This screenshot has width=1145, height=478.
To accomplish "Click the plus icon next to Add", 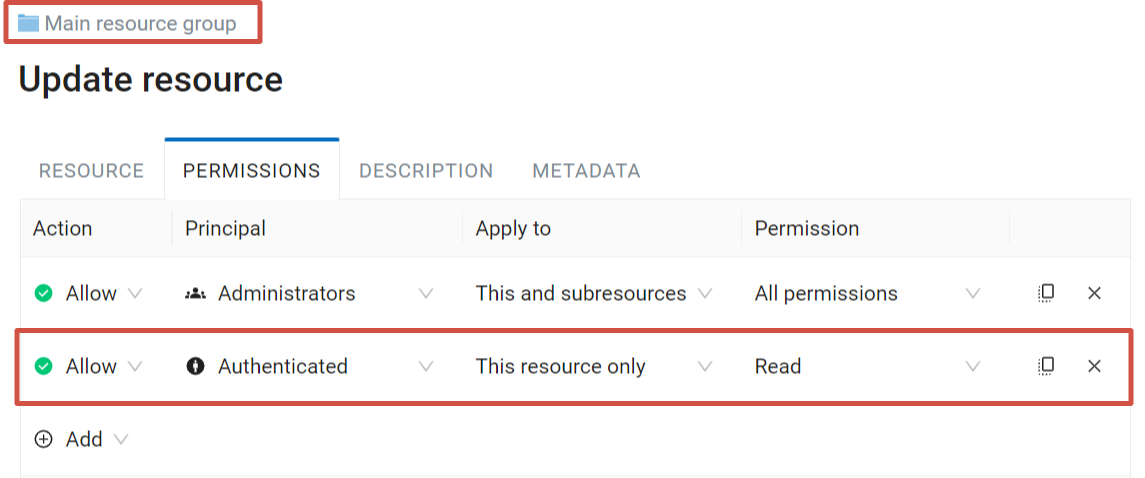I will (x=44, y=439).
